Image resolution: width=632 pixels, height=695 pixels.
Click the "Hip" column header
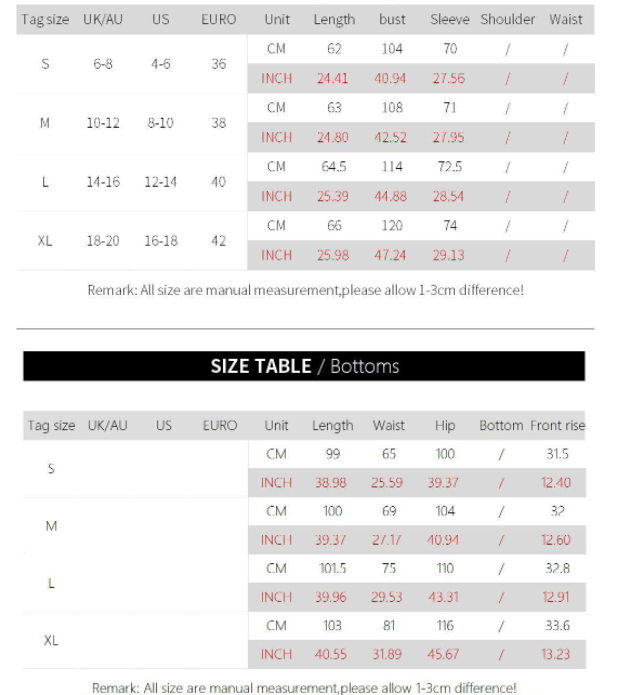(445, 425)
